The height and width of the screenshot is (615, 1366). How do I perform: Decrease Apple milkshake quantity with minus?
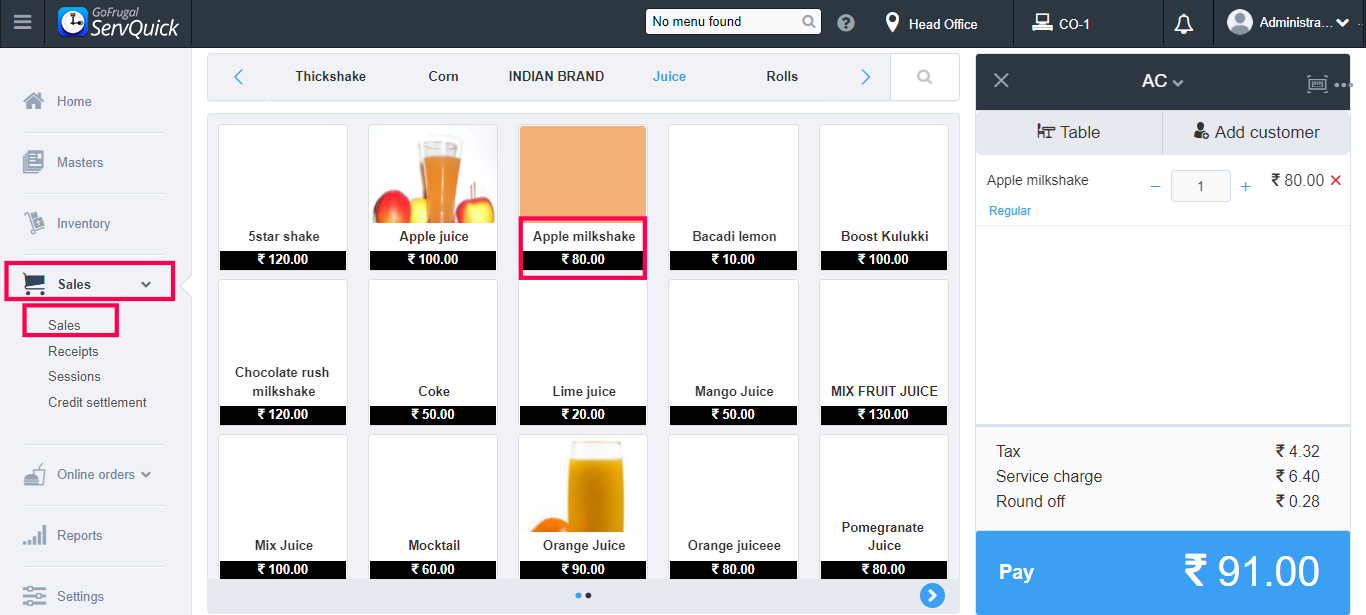coord(1155,187)
